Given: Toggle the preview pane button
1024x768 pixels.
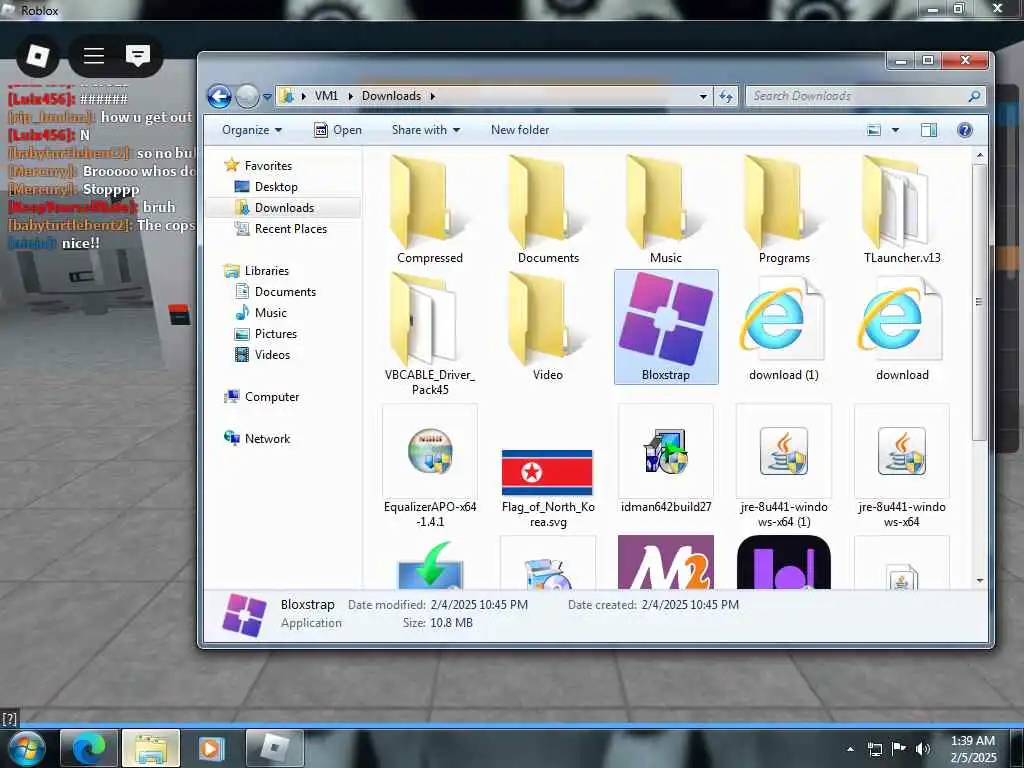Looking at the screenshot, I should click(x=929, y=130).
